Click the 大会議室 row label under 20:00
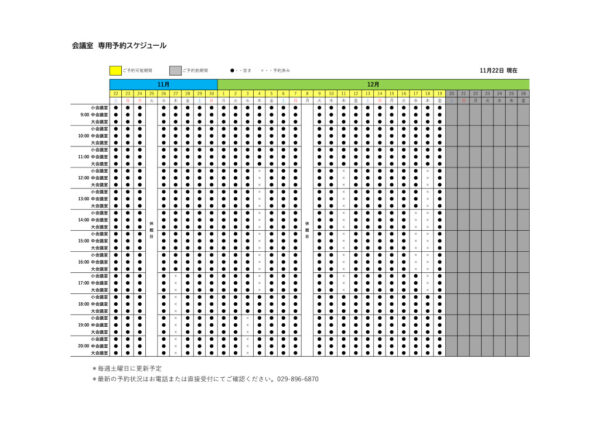 [99, 353]
